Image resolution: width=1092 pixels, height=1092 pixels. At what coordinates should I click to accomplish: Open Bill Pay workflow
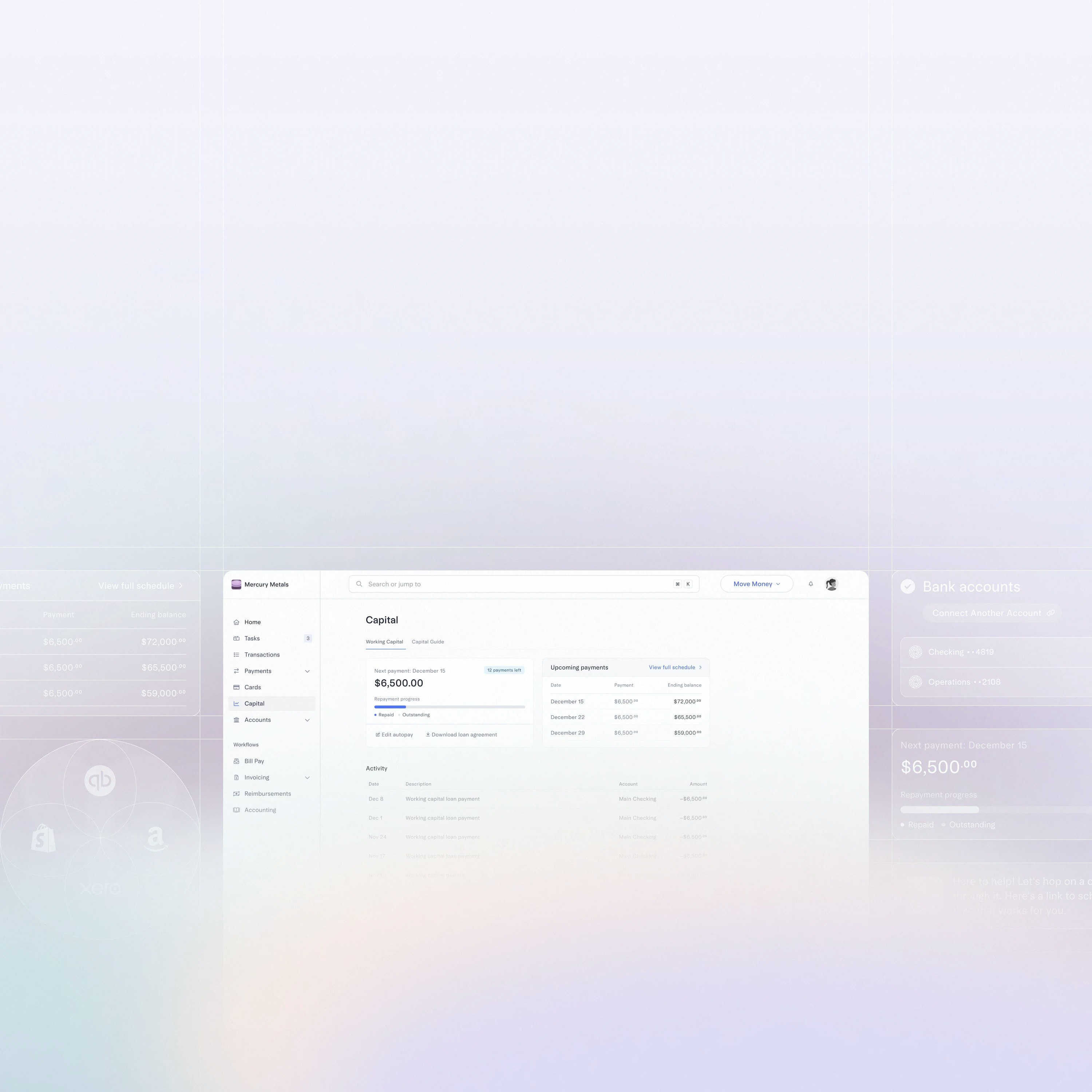tap(272, 761)
